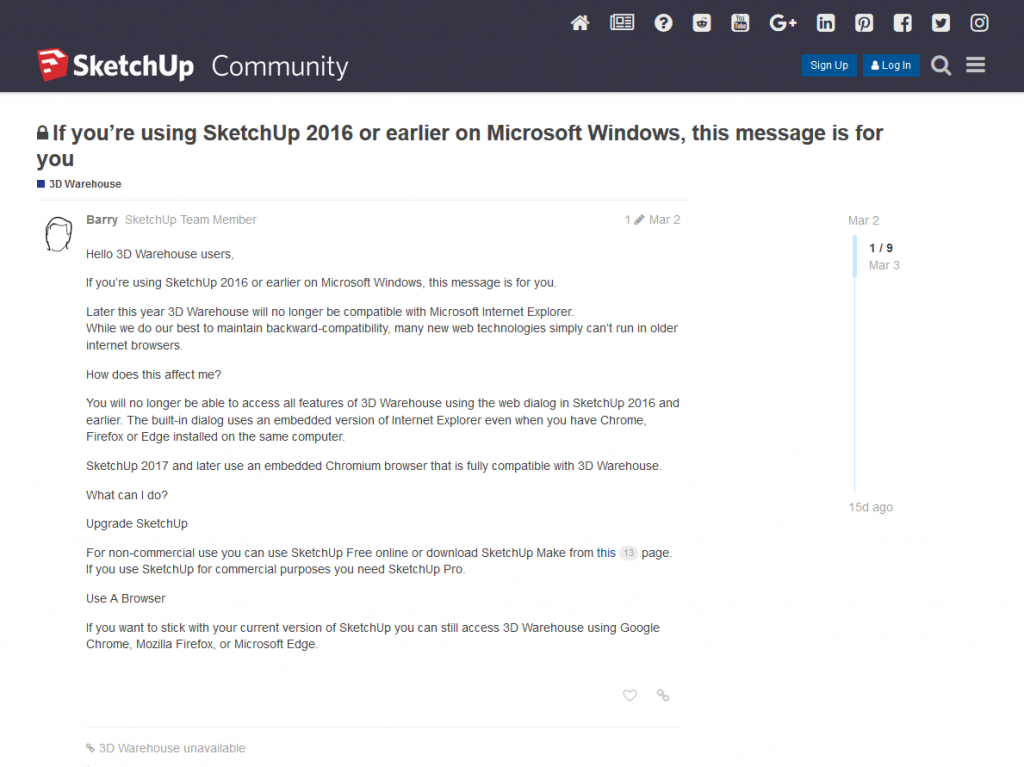Go to the home icon

click(580, 23)
